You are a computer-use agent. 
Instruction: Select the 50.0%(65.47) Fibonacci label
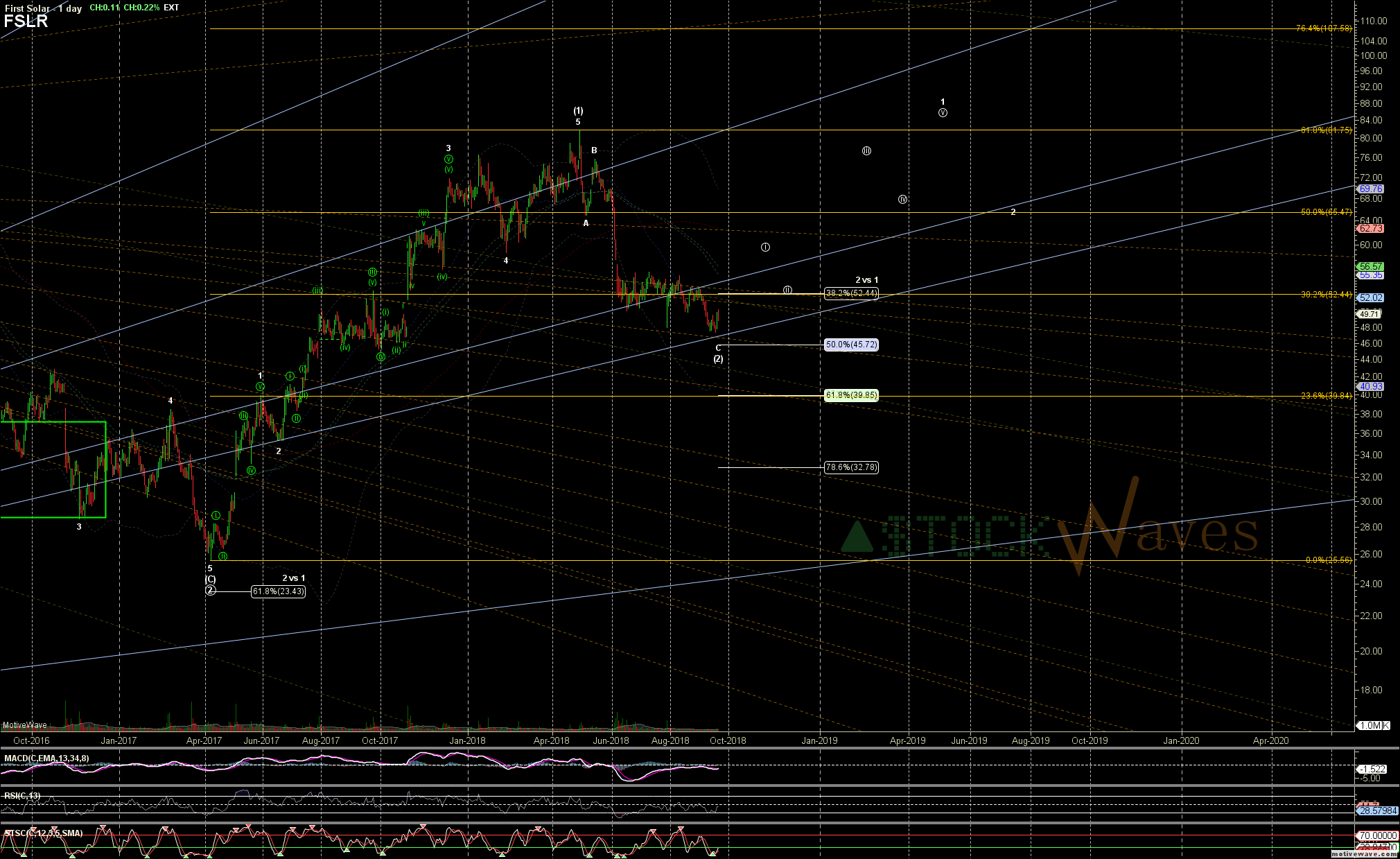coord(1326,212)
